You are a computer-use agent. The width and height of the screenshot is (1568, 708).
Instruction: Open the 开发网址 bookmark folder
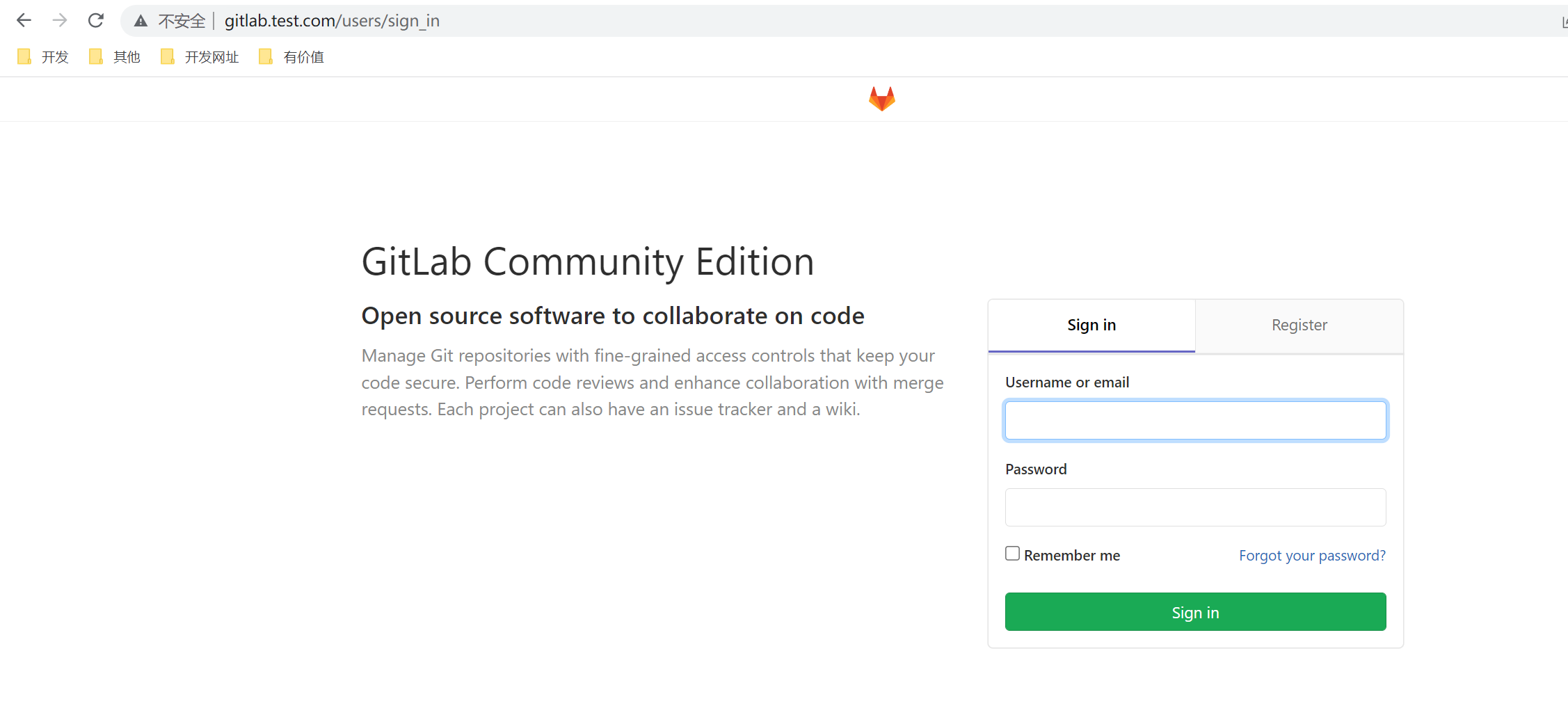click(x=200, y=57)
